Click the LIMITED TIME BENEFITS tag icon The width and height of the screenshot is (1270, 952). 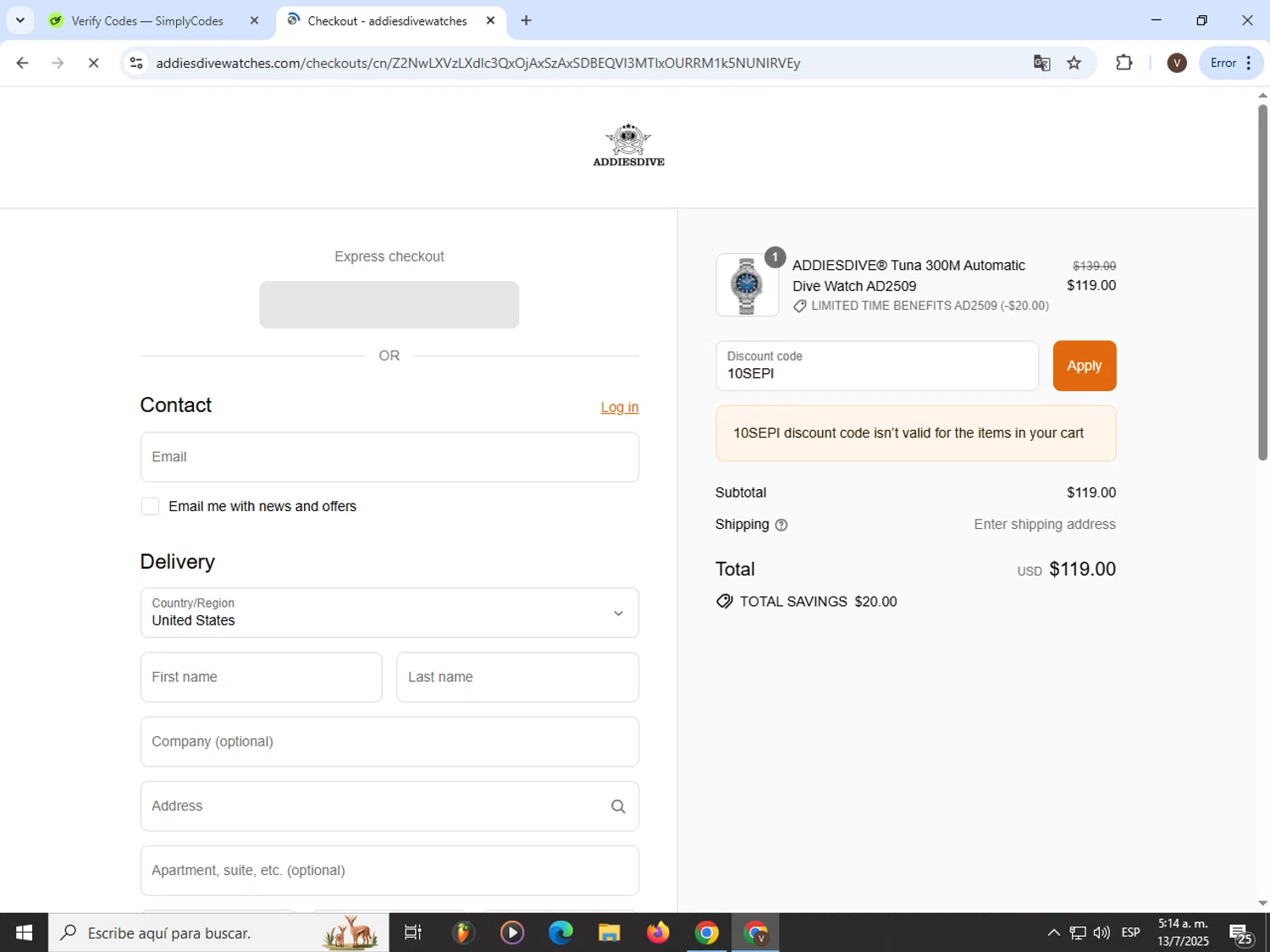[799, 306]
